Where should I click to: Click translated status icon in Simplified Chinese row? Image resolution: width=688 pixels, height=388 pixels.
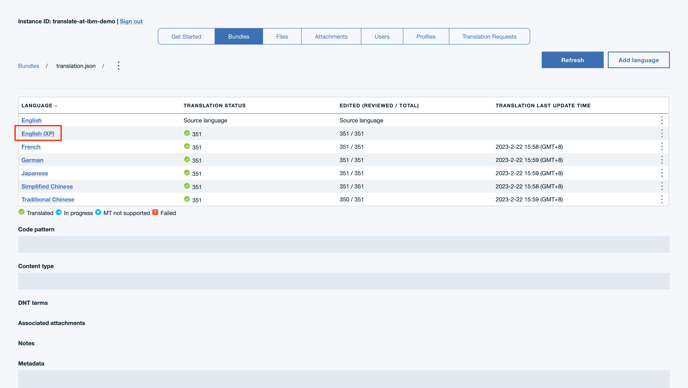(x=187, y=186)
